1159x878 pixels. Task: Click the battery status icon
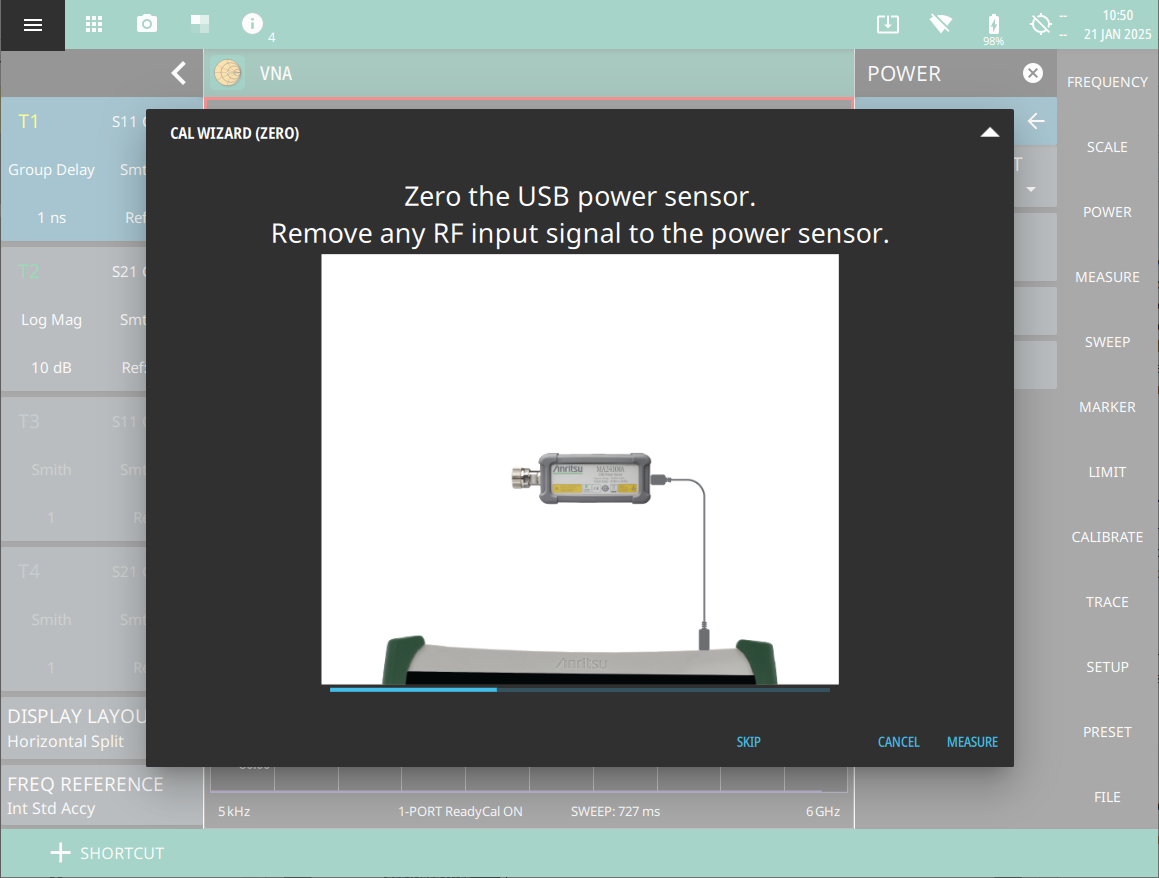993,25
